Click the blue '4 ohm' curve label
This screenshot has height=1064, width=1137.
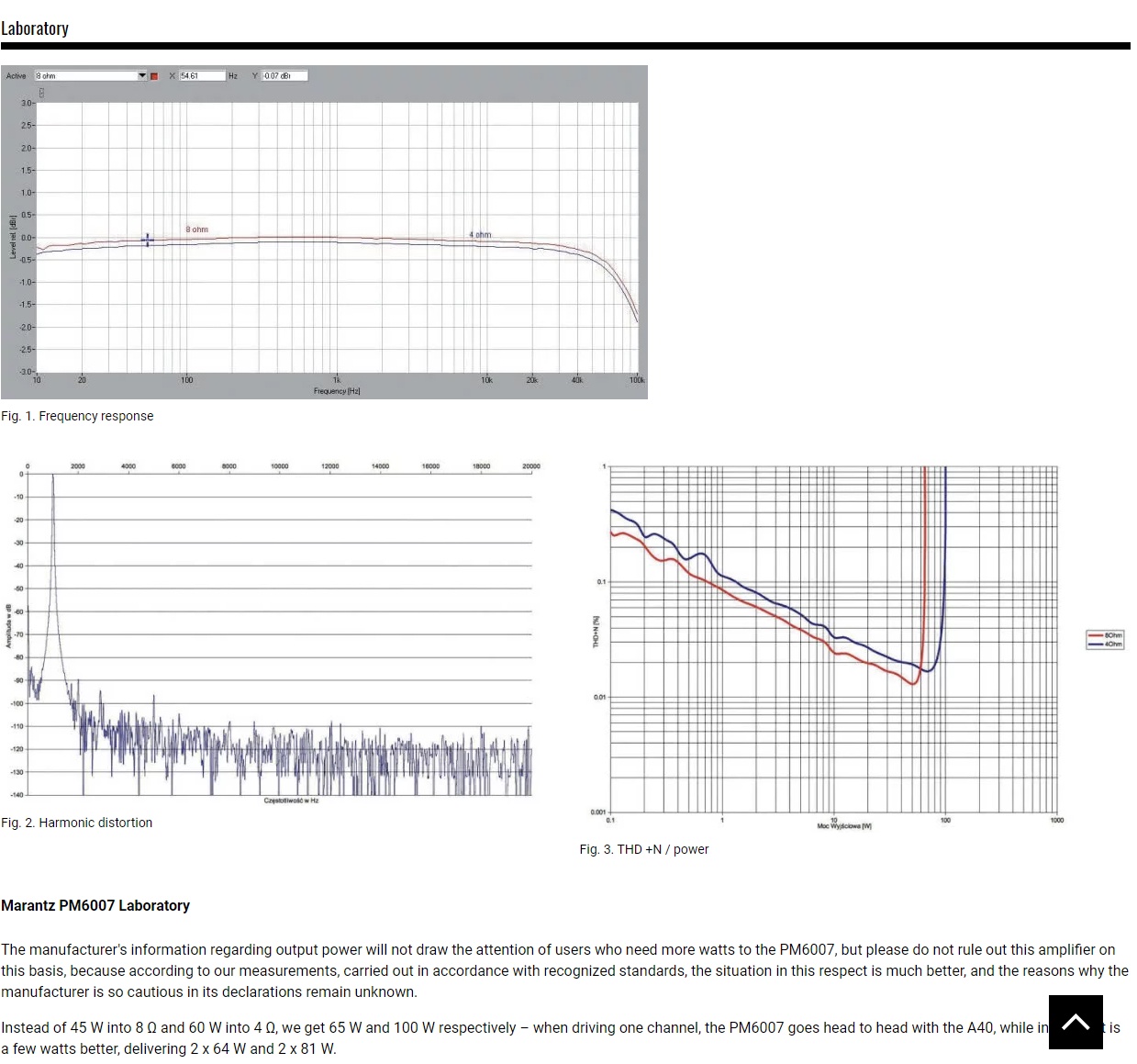[480, 235]
